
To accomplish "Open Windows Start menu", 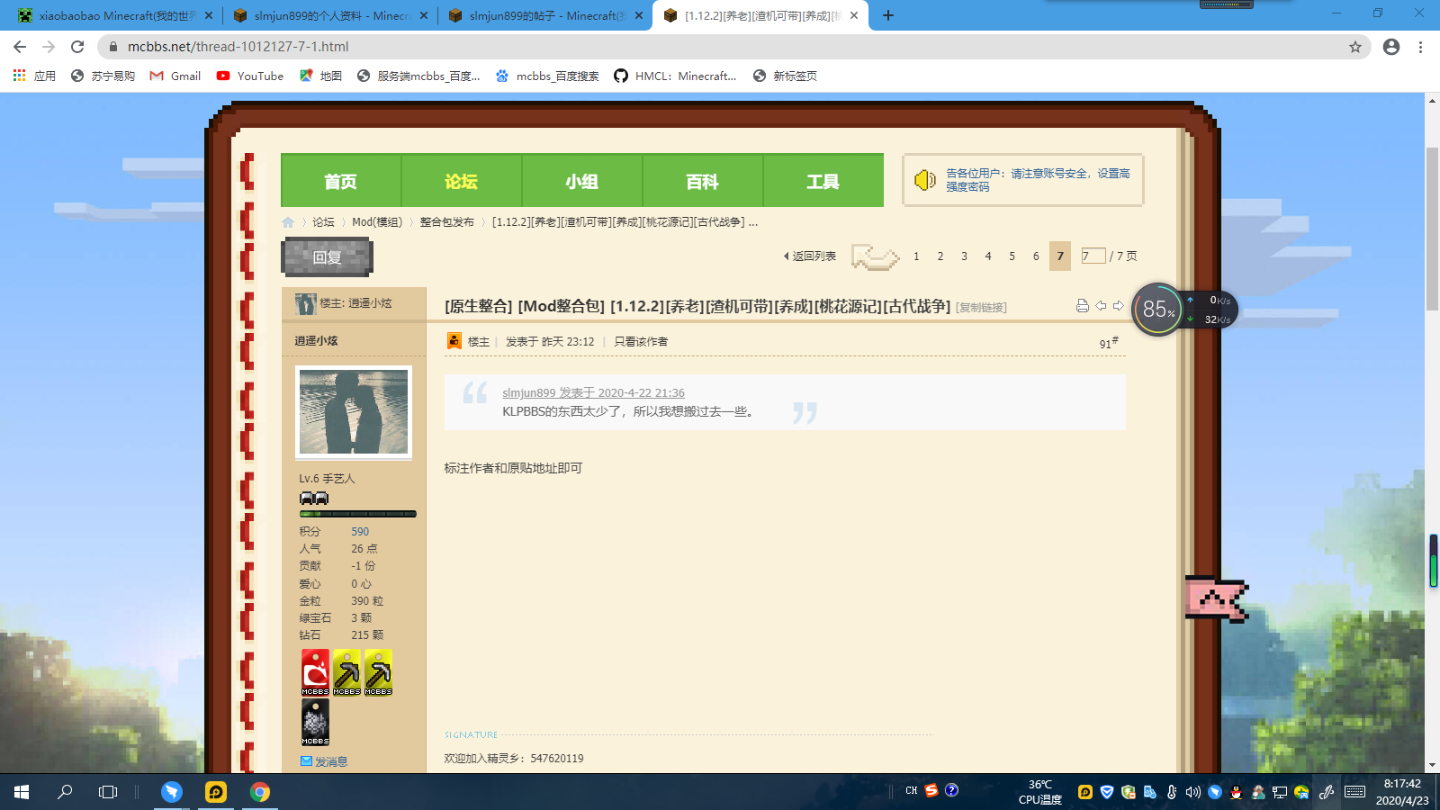I will pyautogui.click(x=21, y=792).
